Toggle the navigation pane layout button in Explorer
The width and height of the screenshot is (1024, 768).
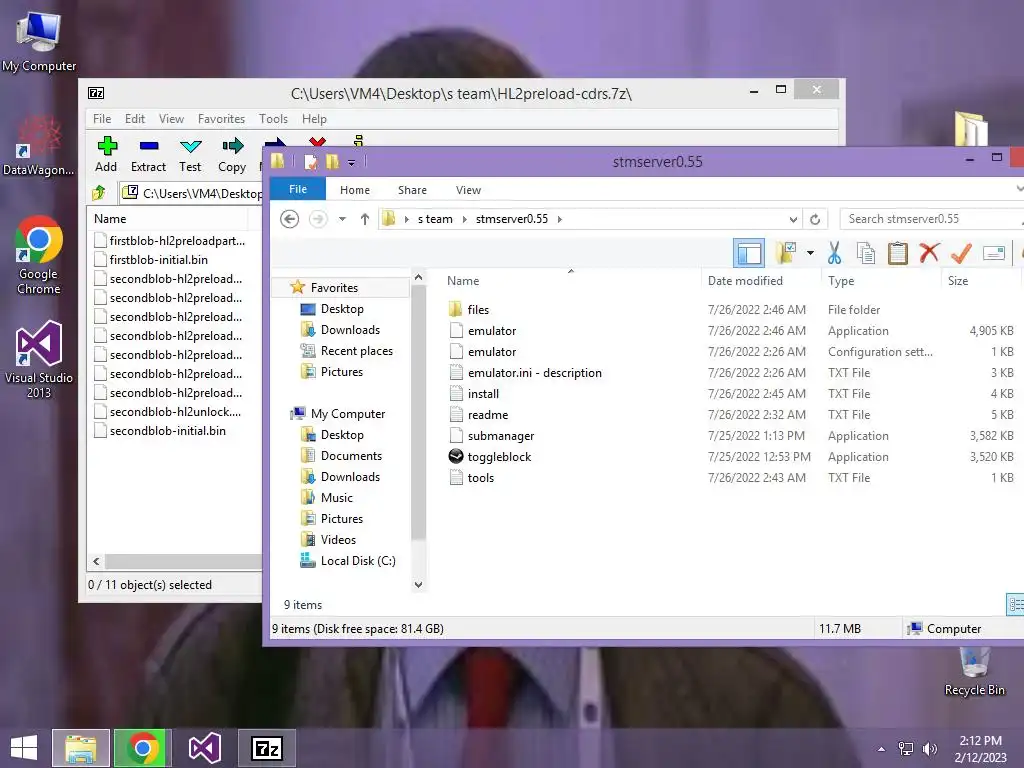click(748, 253)
